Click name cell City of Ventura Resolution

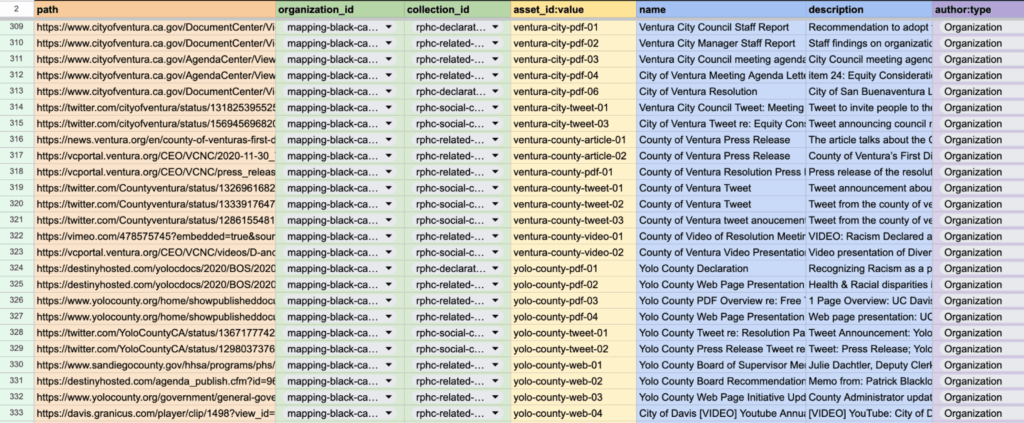[721, 91]
